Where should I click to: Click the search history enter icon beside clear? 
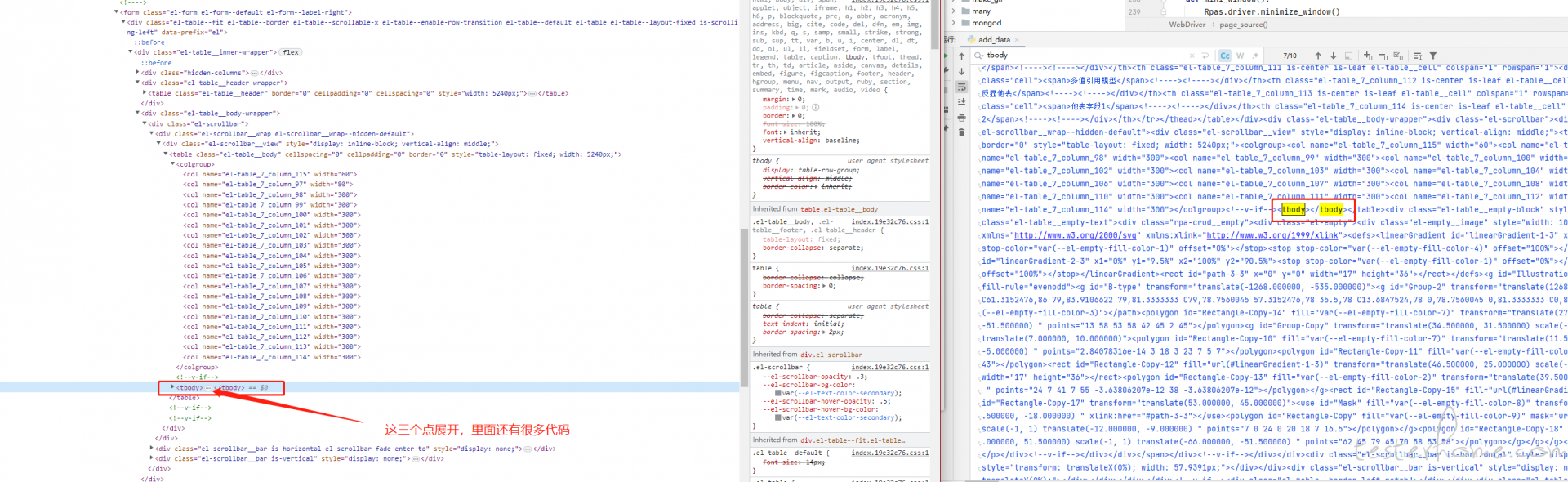tap(1205, 56)
